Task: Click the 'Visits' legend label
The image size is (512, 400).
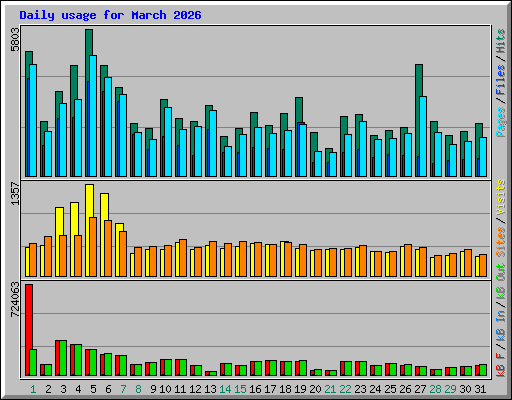Action: pyautogui.click(x=501, y=198)
